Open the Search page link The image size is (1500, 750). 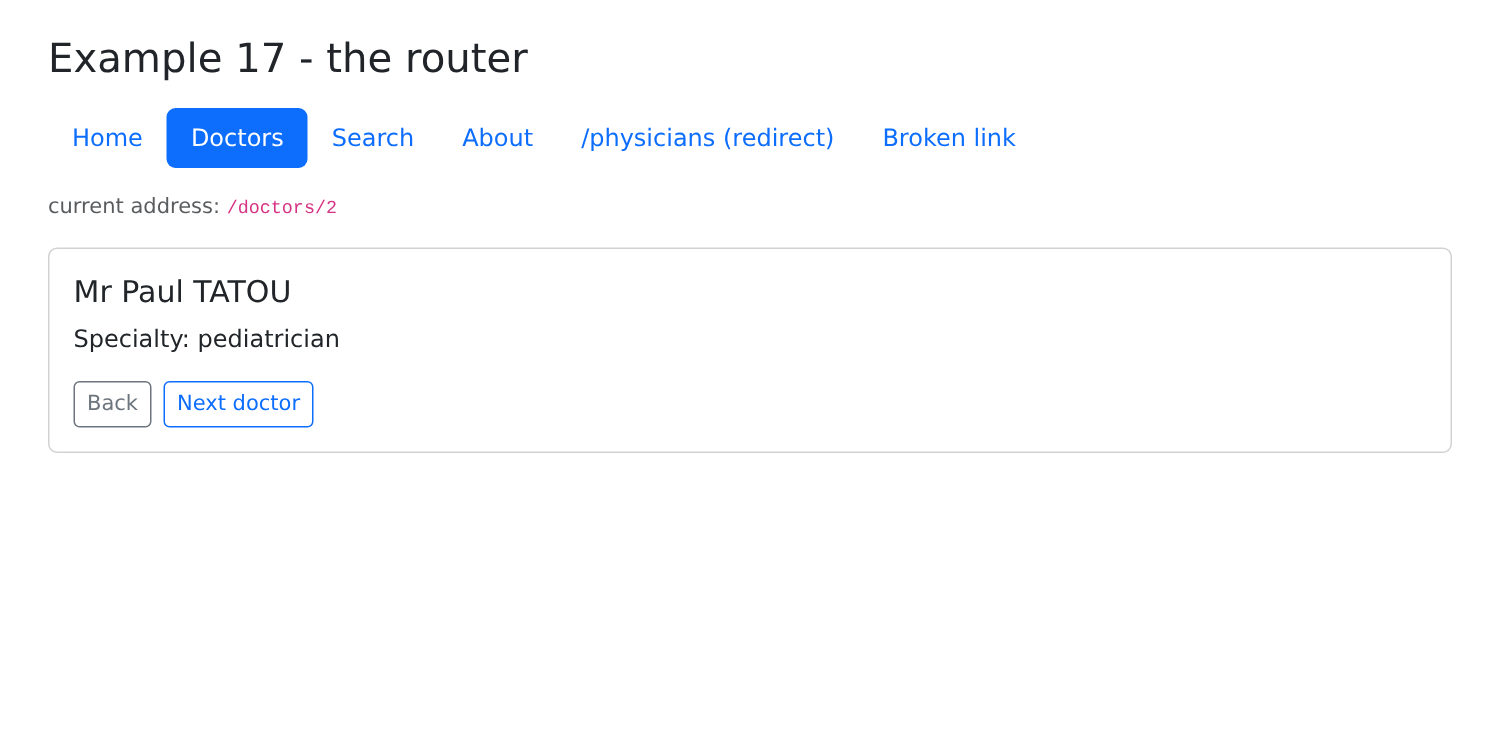point(372,138)
